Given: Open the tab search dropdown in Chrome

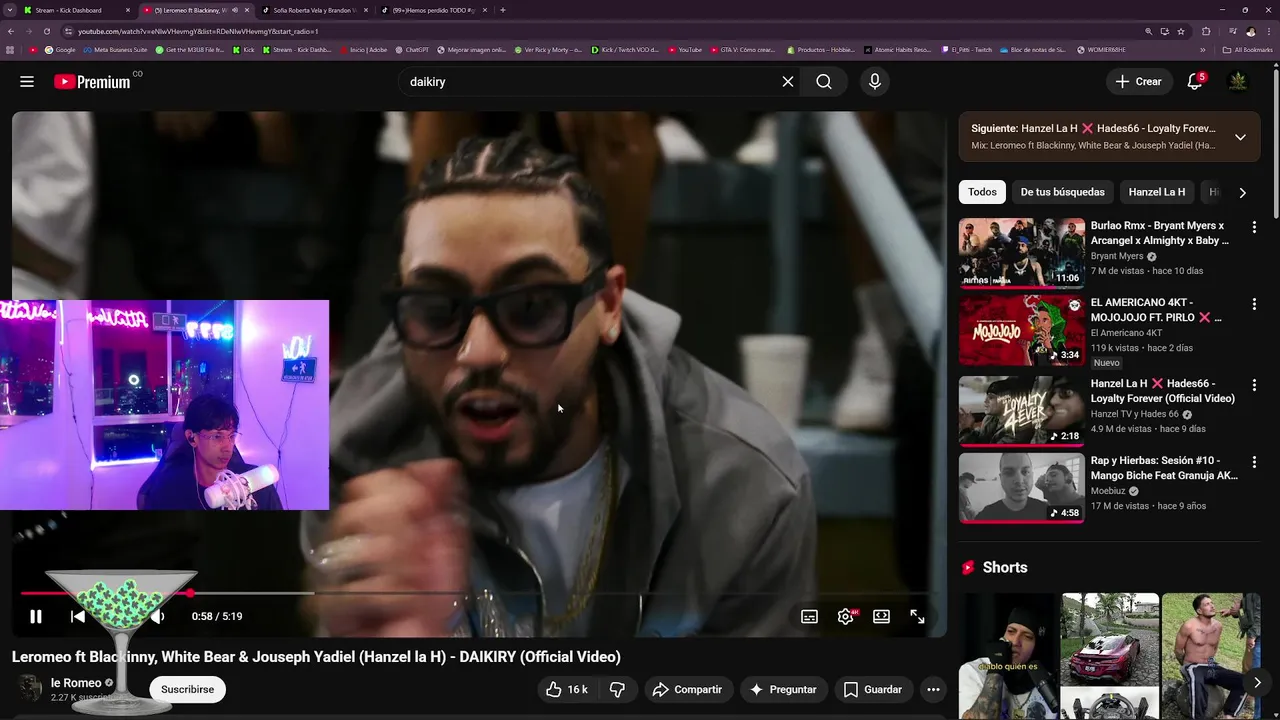Looking at the screenshot, I should pyautogui.click(x=10, y=10).
